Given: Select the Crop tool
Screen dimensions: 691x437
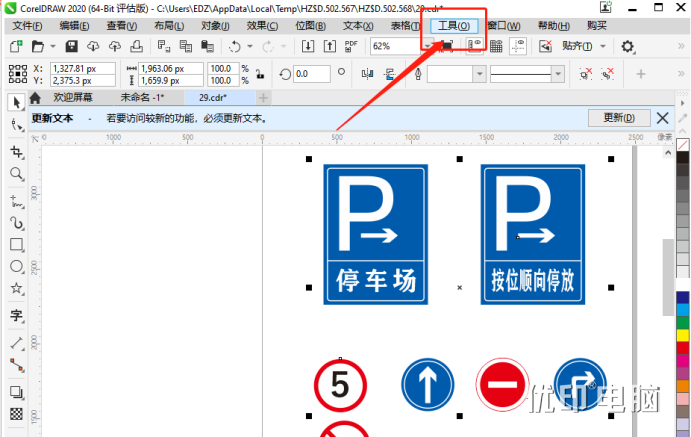Looking at the screenshot, I should point(16,152).
